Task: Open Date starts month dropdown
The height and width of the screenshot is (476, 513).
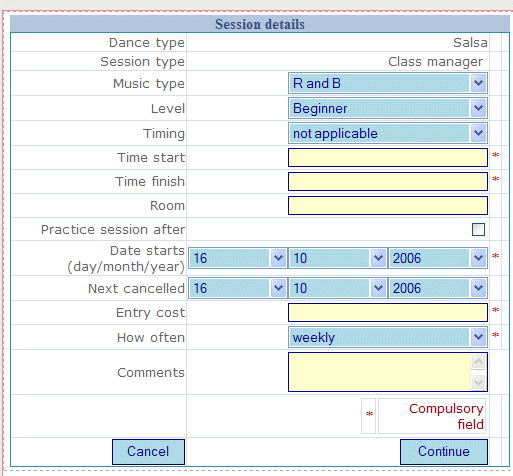Action: (x=338, y=258)
